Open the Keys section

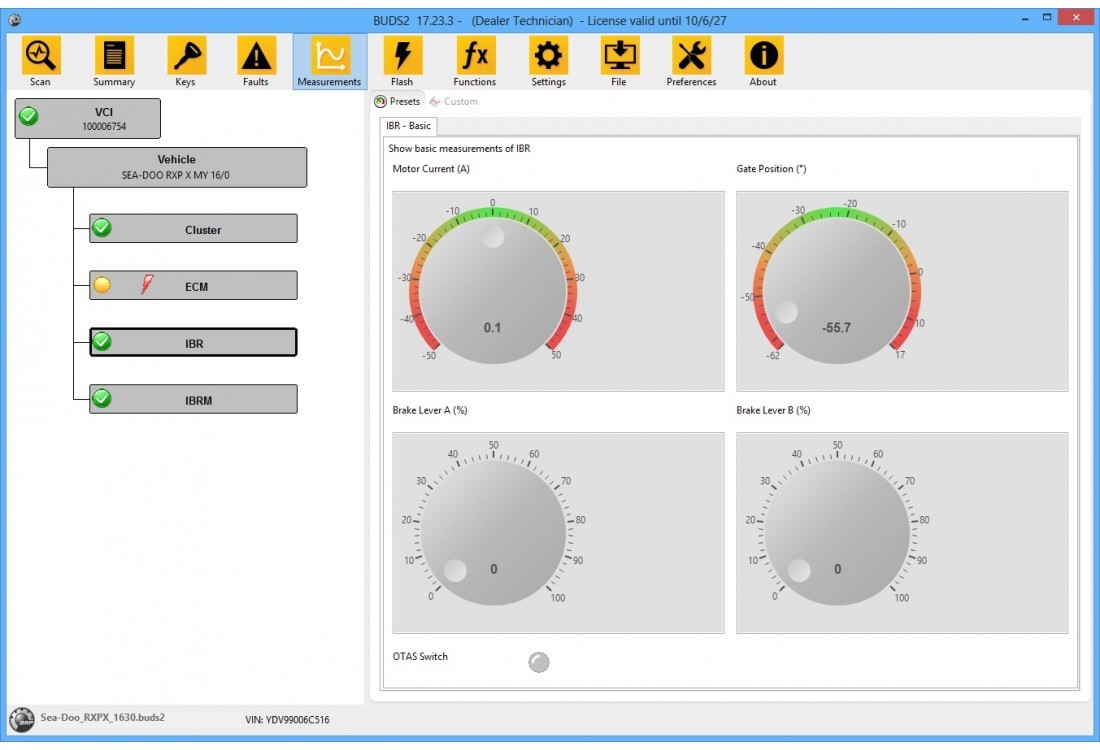[x=185, y=61]
